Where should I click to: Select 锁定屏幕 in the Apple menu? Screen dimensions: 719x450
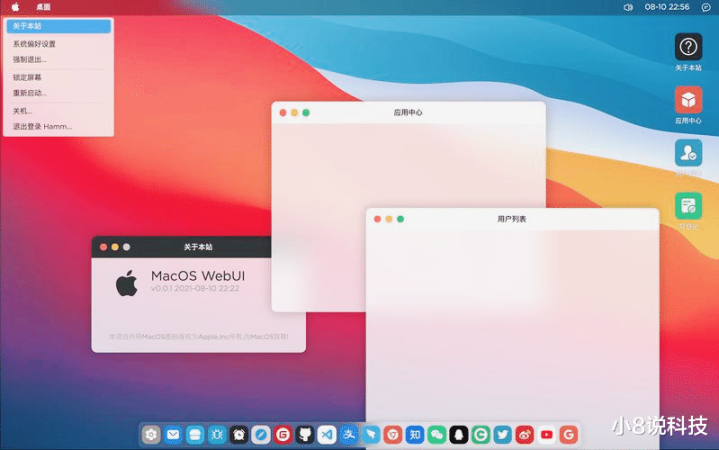[x=59, y=77]
